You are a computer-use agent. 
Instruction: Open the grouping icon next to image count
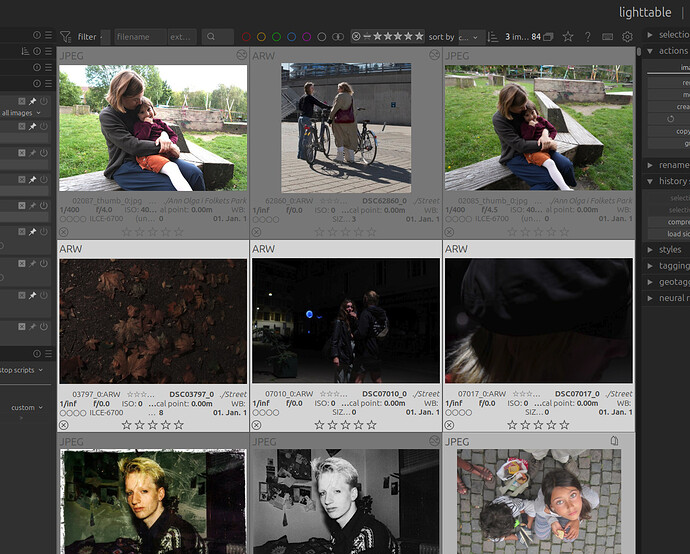(x=548, y=37)
